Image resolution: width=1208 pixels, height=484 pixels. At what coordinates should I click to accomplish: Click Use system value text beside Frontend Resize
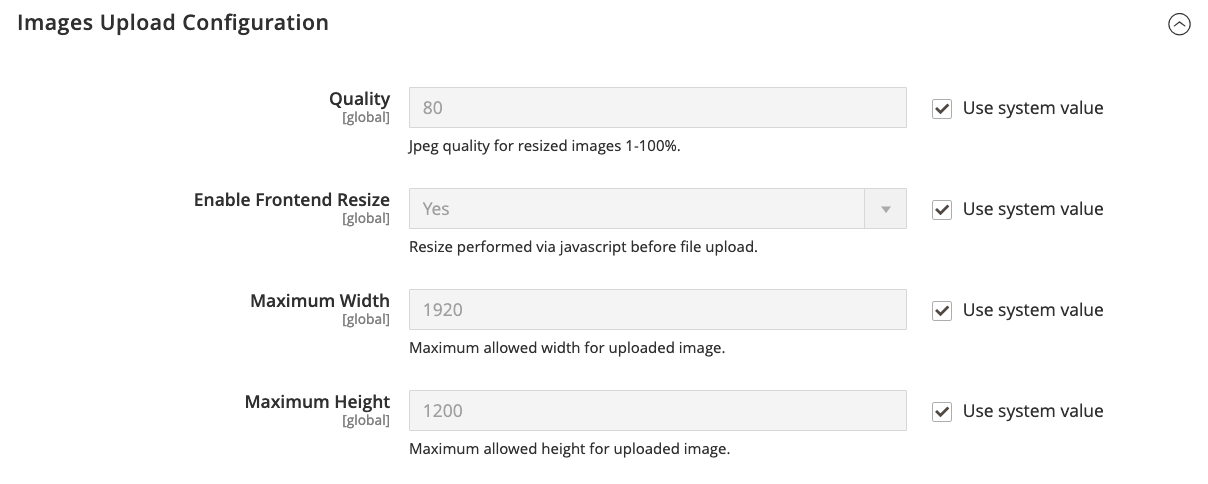click(x=1032, y=209)
